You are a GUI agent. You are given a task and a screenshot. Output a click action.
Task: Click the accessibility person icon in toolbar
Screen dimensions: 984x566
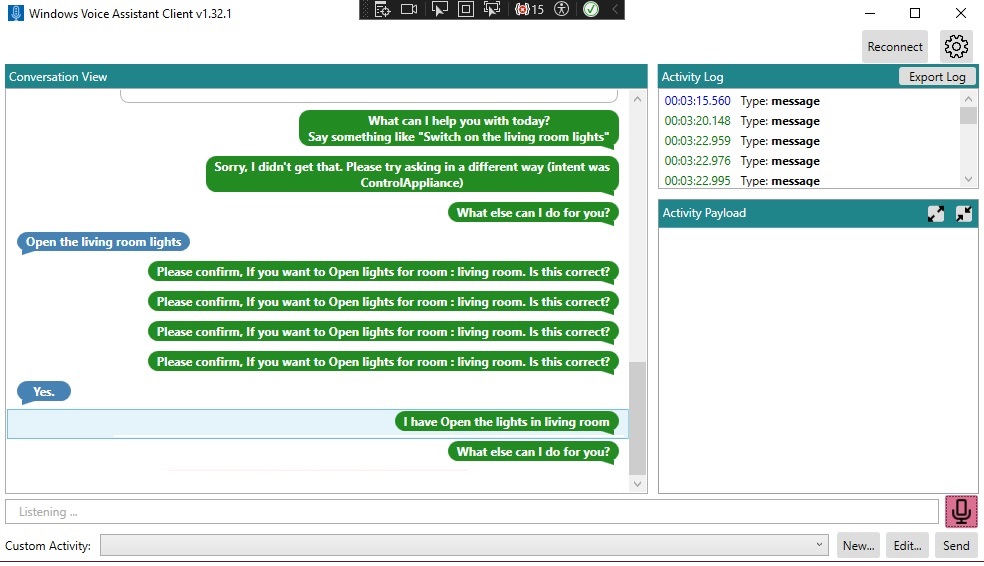[562, 9]
